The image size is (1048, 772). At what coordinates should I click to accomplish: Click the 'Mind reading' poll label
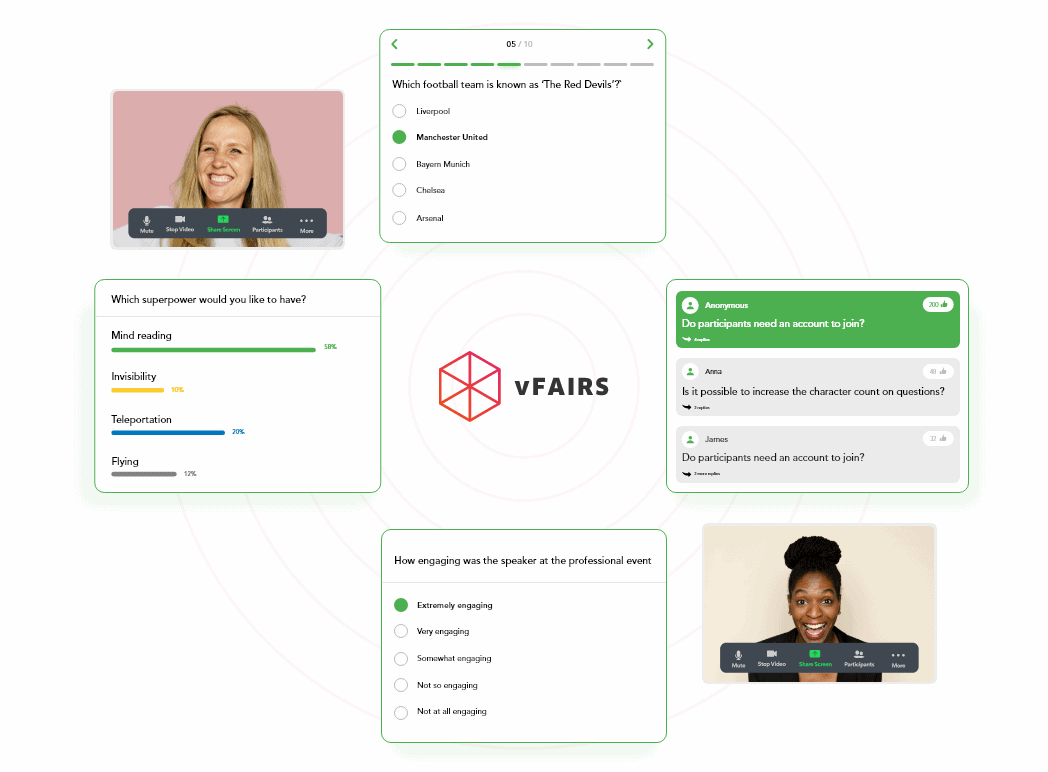pos(141,336)
